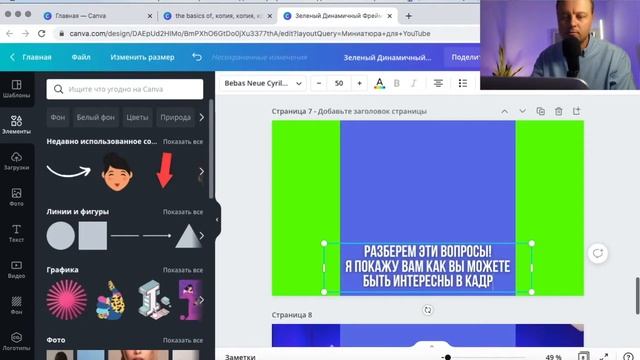The height and width of the screenshot is (360, 640).
Task: Move page 7 up
Action: point(504,111)
